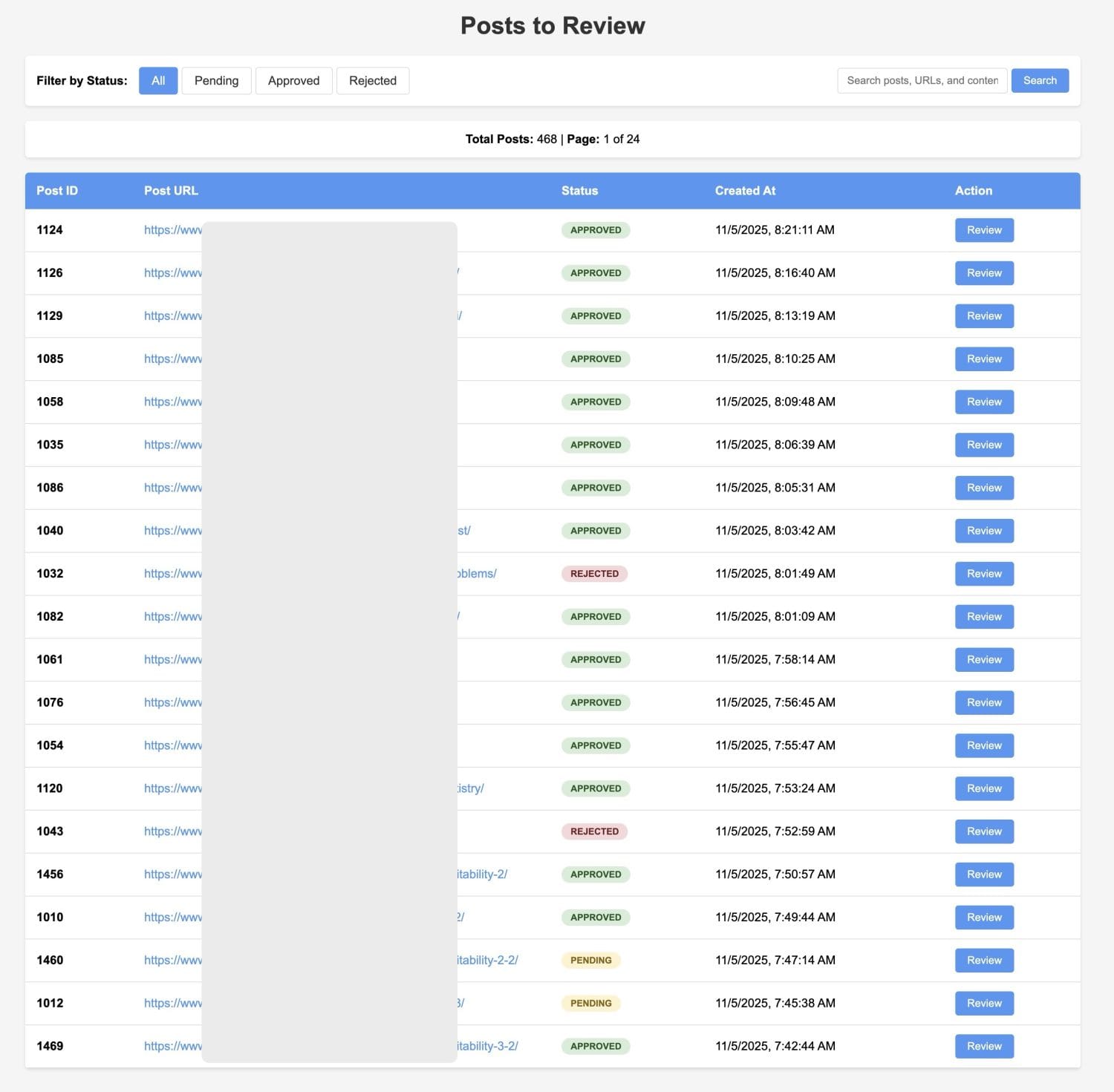
Task: Review post 1124
Action: (983, 230)
